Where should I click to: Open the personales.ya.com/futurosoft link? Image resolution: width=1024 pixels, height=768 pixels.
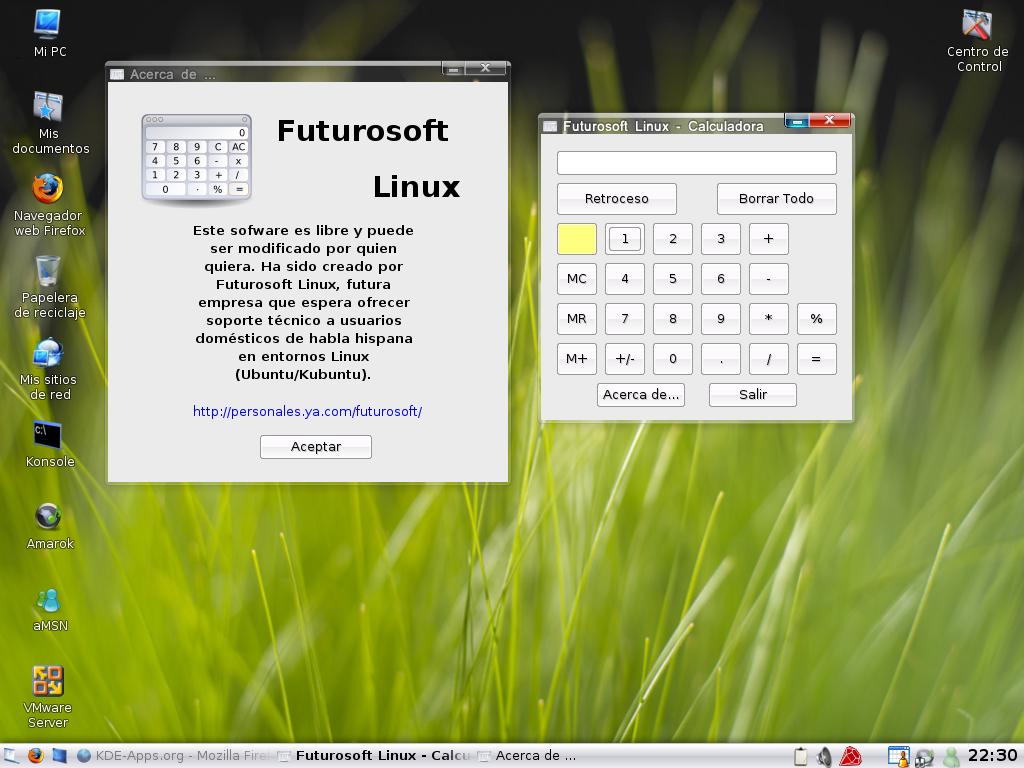pyautogui.click(x=308, y=411)
